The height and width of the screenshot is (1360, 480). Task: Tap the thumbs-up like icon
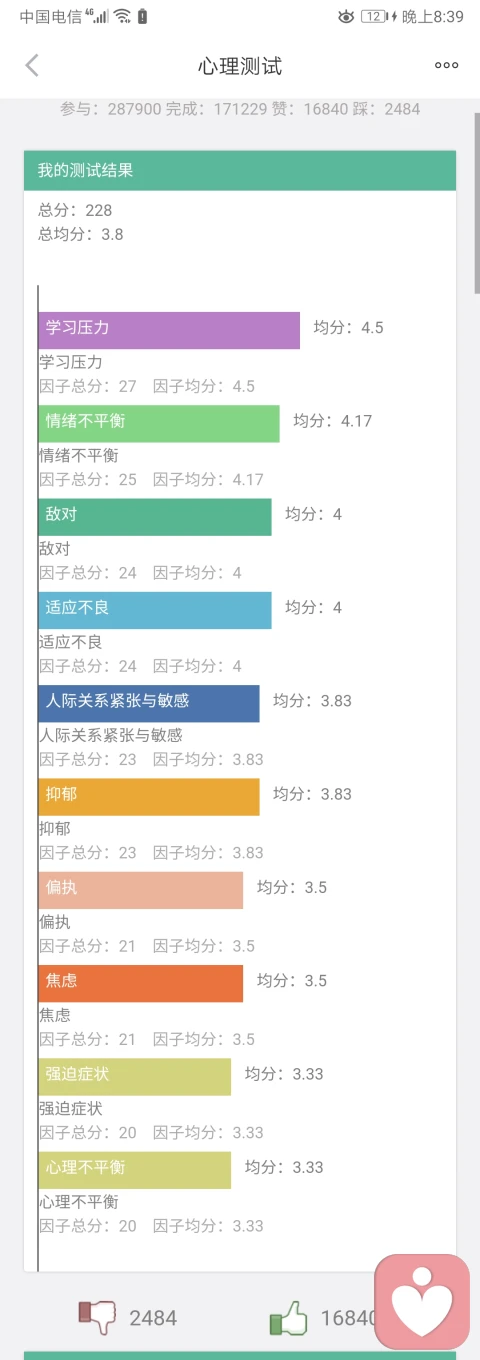(288, 1317)
